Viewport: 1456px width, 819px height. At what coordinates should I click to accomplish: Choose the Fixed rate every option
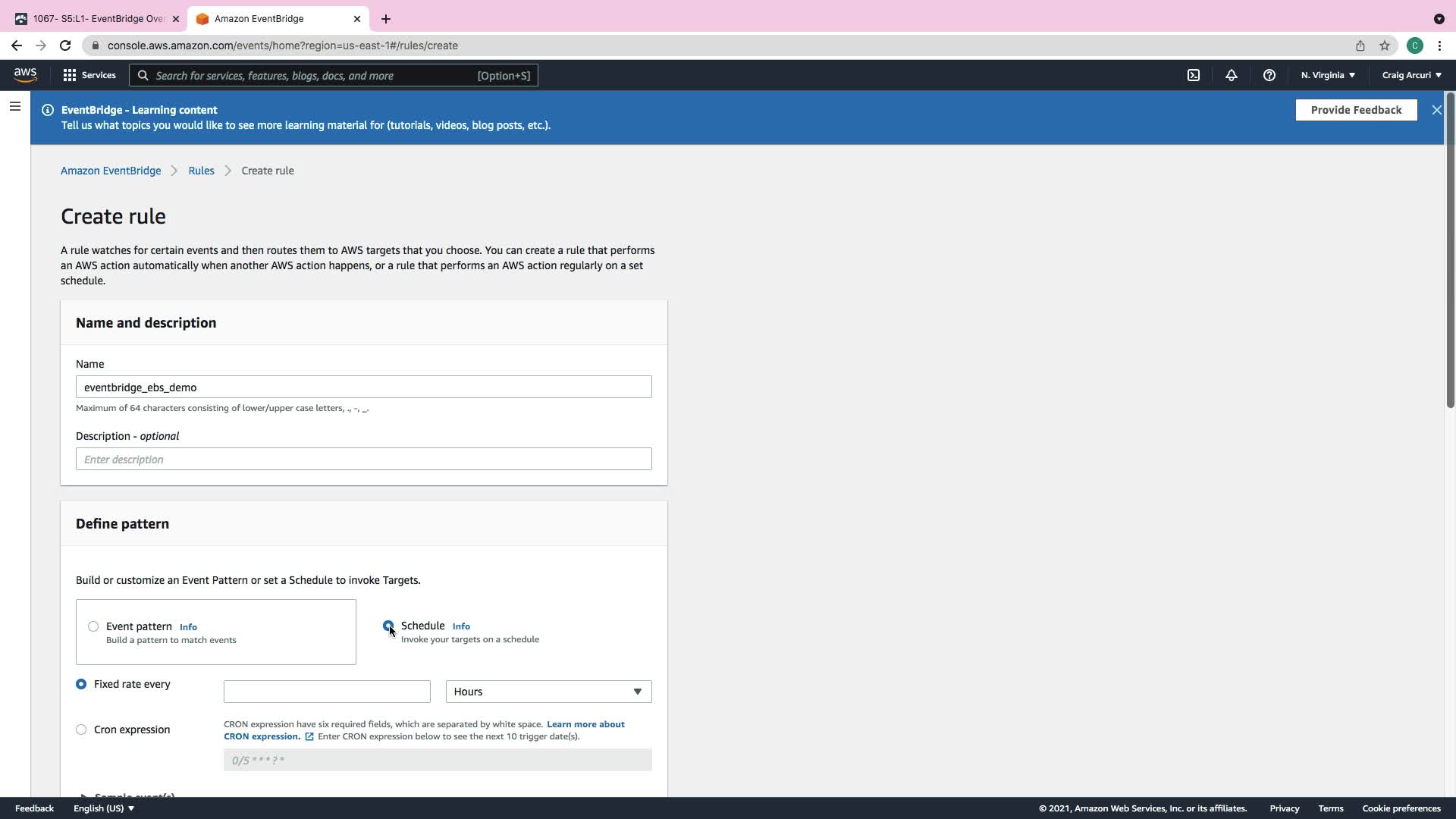click(x=81, y=684)
